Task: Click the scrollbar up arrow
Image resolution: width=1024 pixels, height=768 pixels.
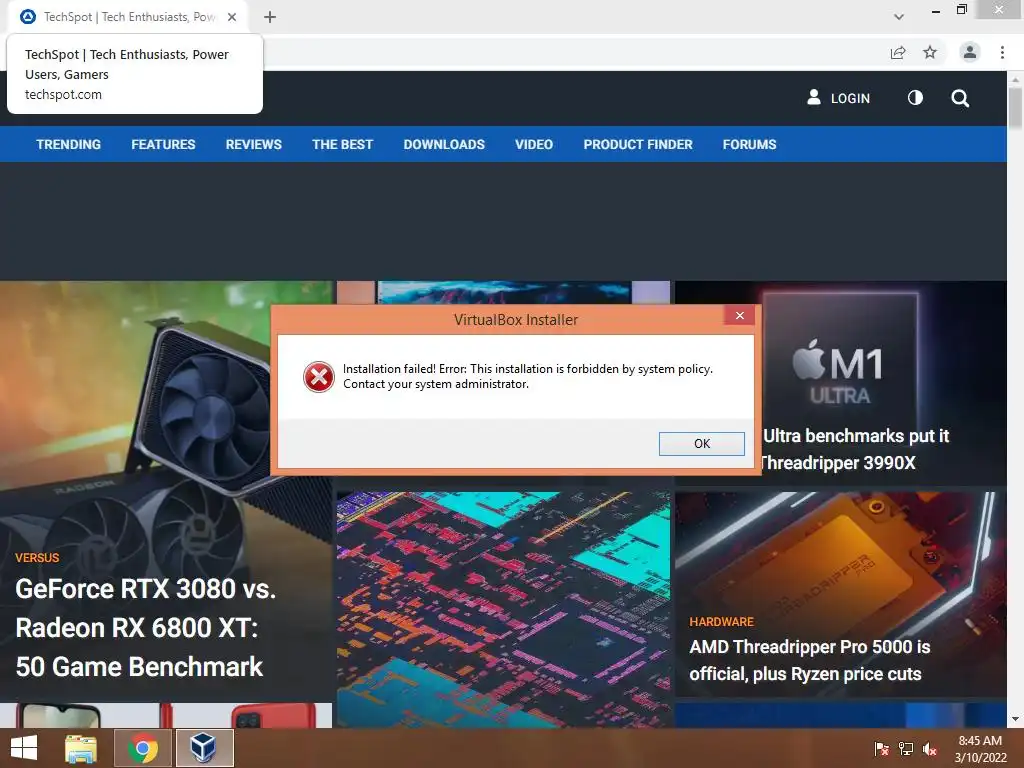Action: pyautogui.click(x=1015, y=78)
